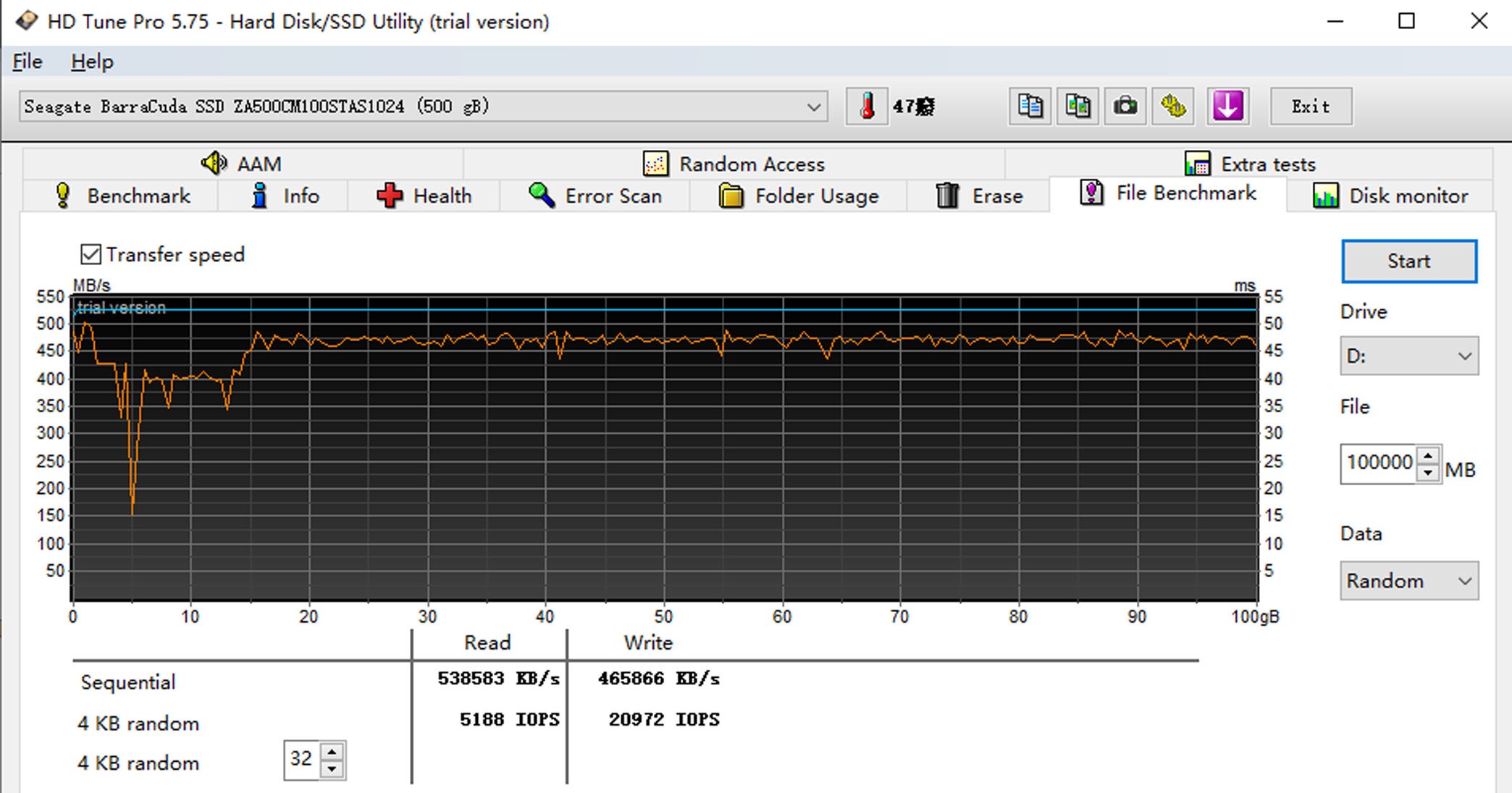Open the AAM speaker tab

coord(242,164)
